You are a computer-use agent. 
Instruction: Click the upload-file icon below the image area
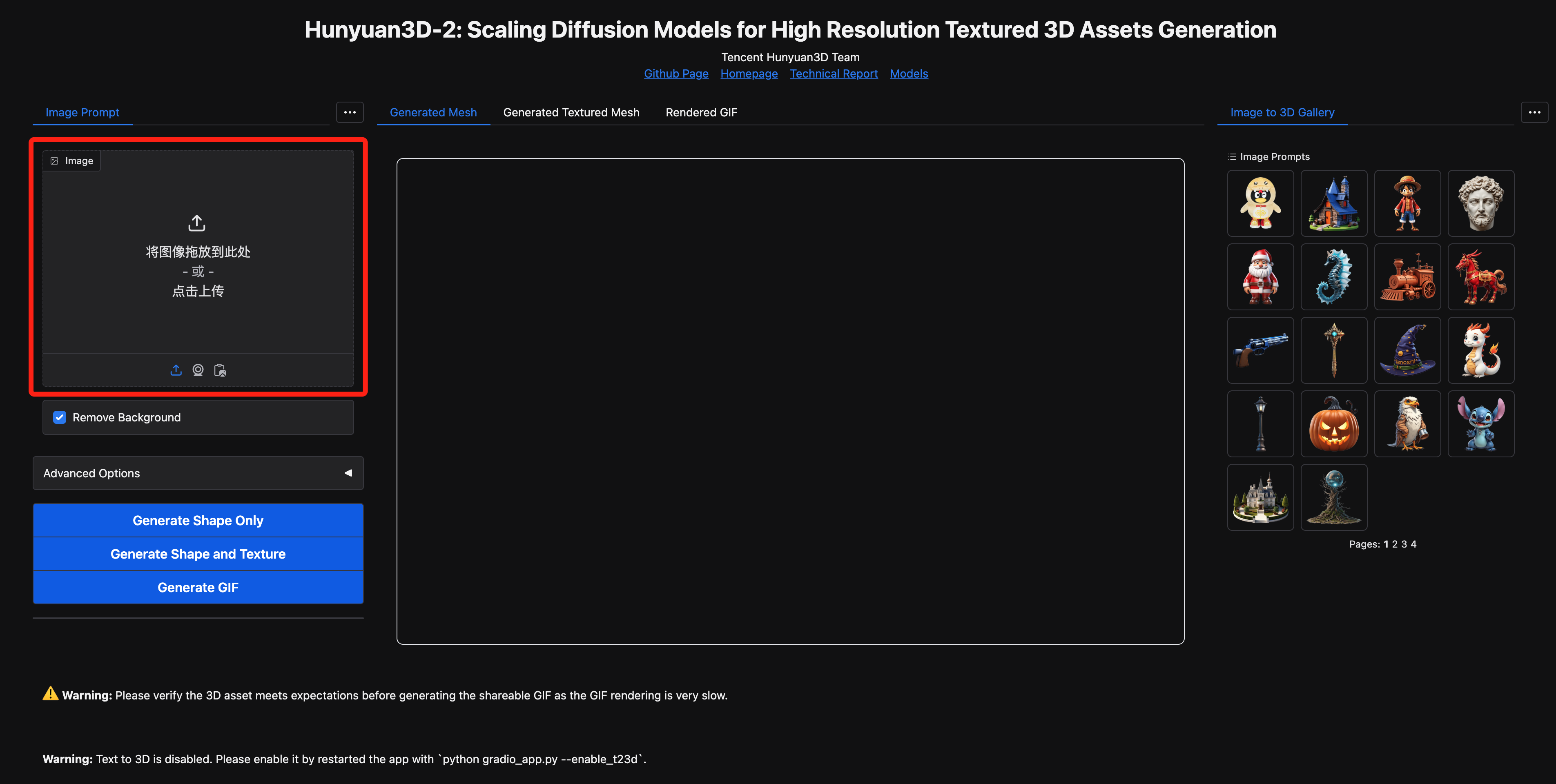(176, 370)
